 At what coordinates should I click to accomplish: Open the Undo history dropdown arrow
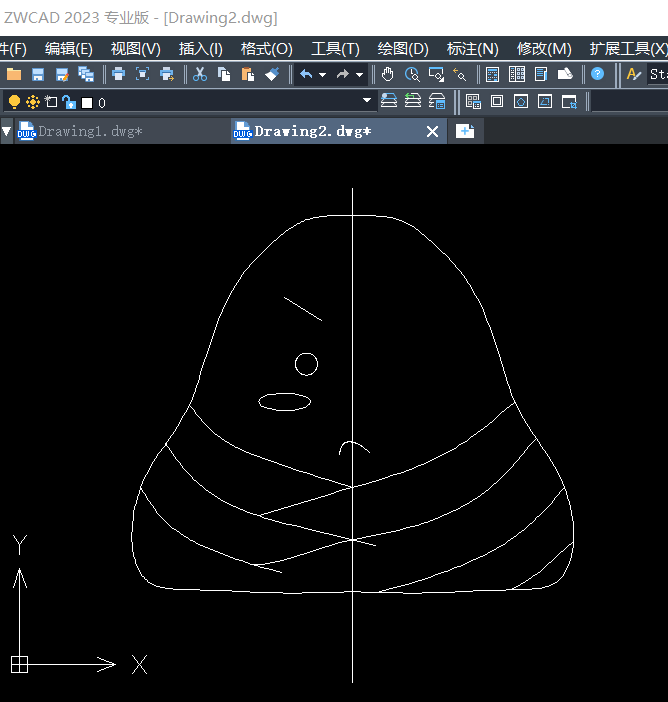click(x=322, y=75)
